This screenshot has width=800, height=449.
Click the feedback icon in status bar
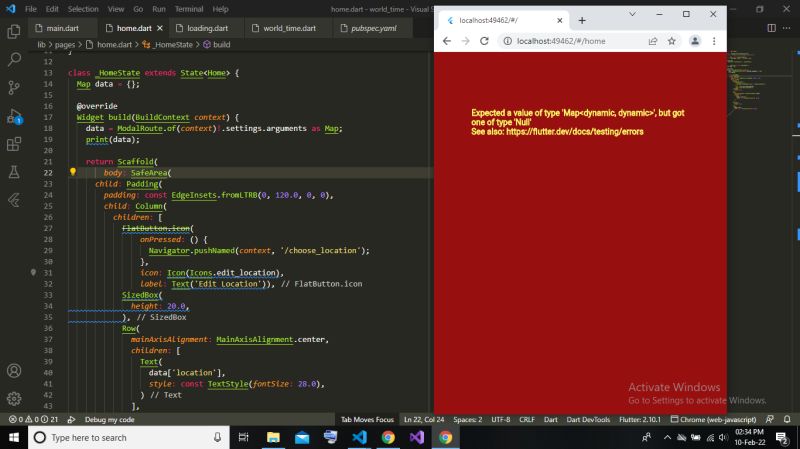point(769,419)
